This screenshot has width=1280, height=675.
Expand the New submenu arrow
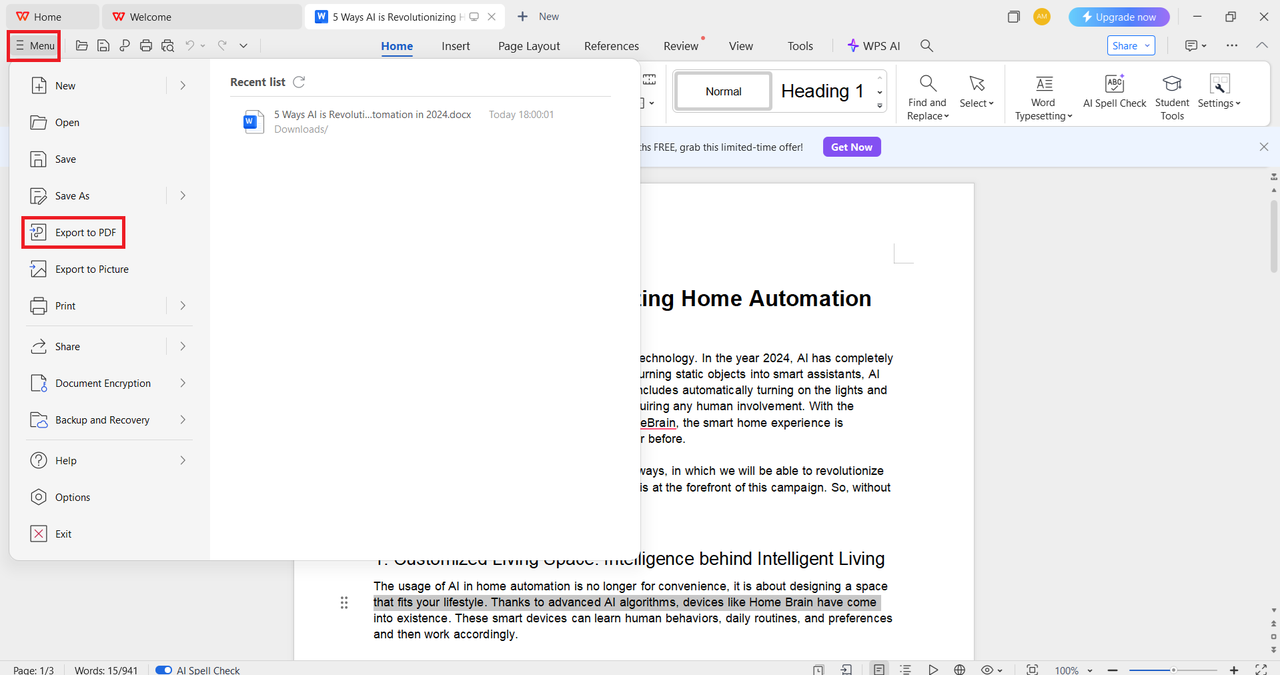pyautogui.click(x=183, y=86)
